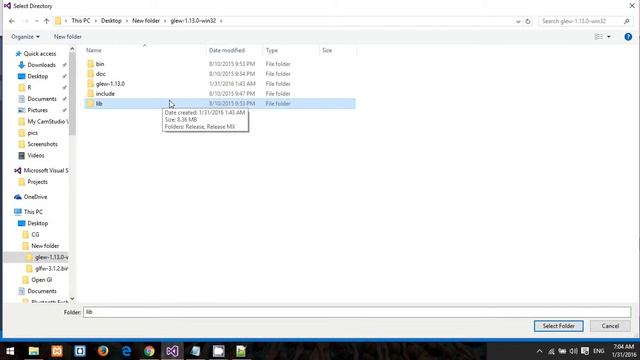Go up one folder level

click(x=47, y=21)
